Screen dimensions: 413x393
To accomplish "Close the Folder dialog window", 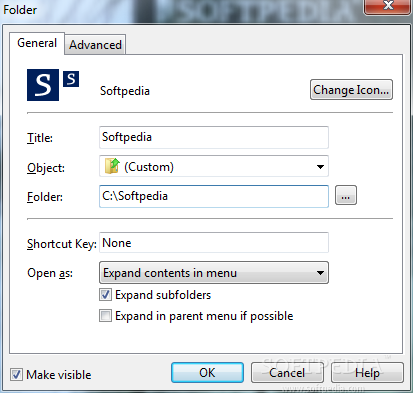I will [387, 6].
